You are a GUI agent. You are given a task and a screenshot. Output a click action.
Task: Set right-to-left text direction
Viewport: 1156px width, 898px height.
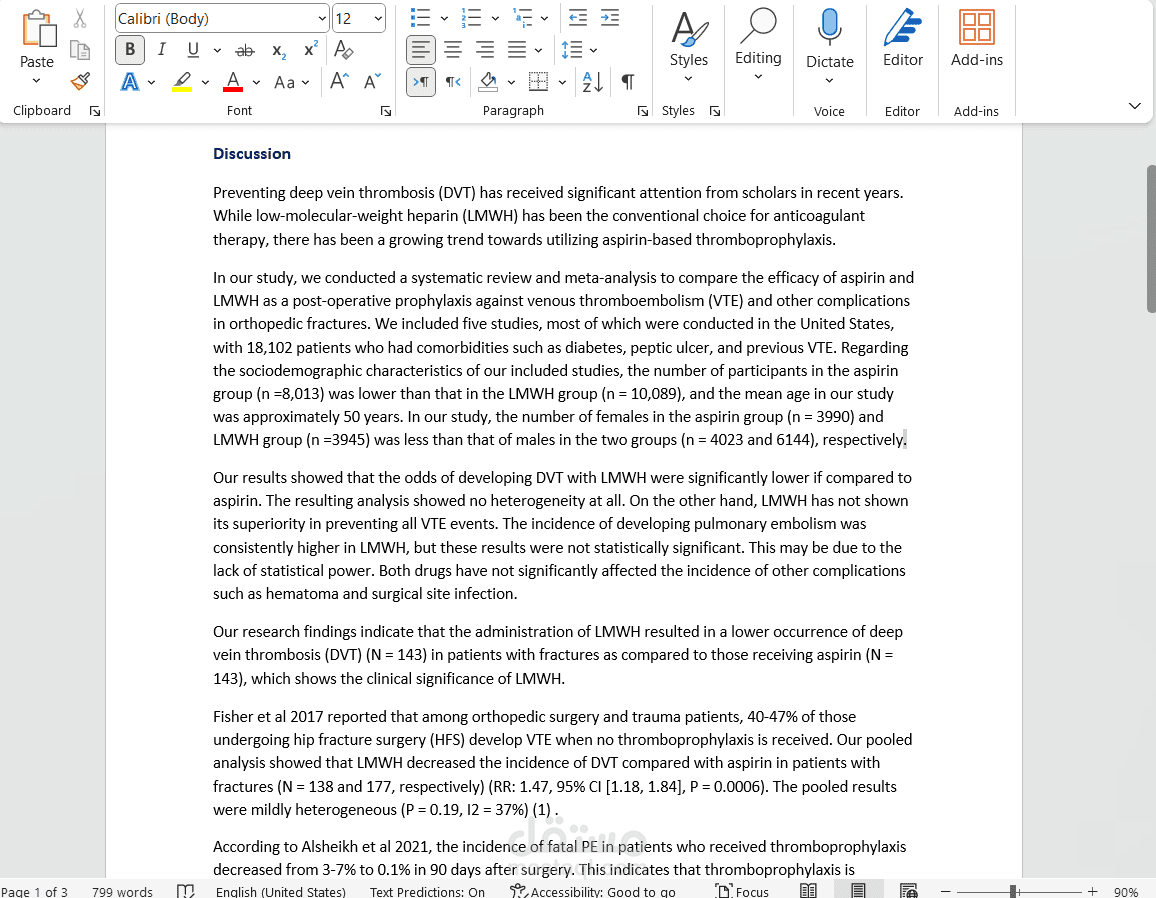tap(453, 82)
